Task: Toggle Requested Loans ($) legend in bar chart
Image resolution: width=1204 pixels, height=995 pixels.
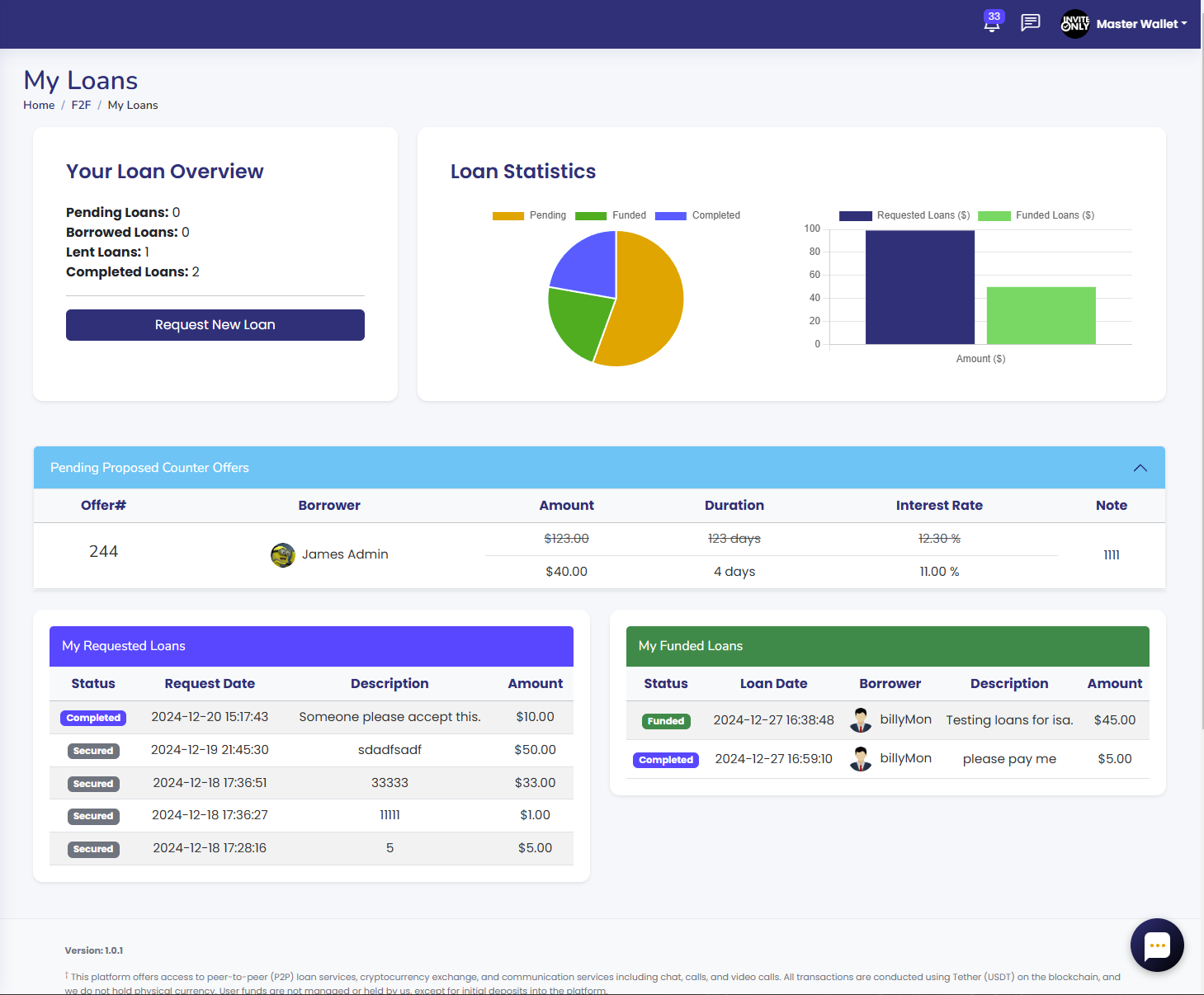Action: pos(904,215)
